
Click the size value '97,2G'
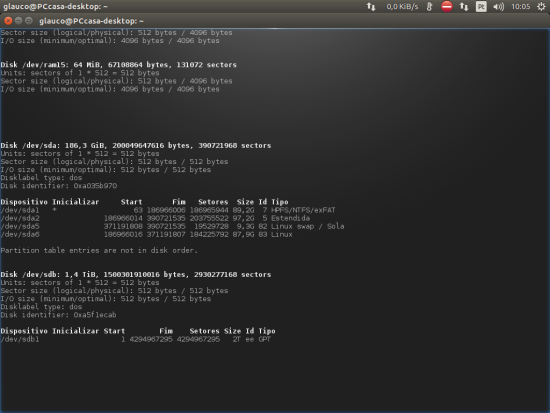pos(243,218)
